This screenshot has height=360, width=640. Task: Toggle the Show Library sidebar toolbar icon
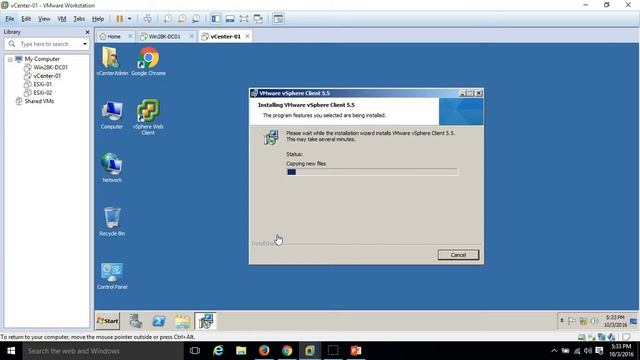(x=216, y=19)
